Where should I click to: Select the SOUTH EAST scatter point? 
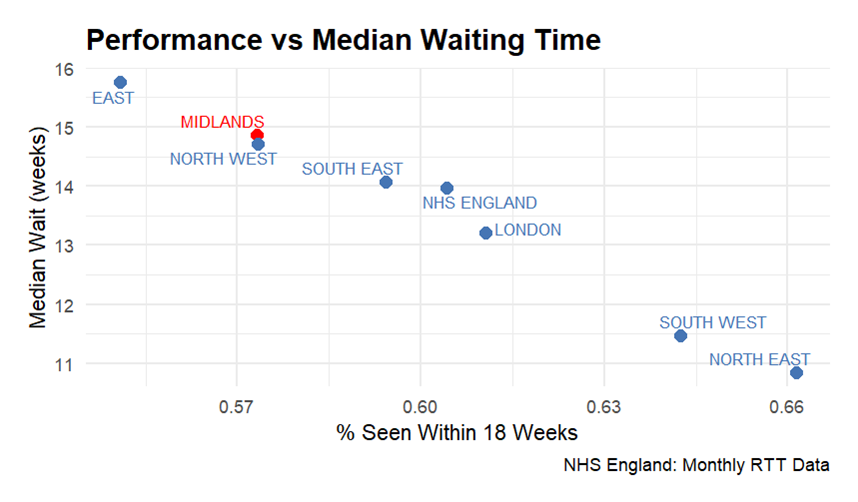386,182
